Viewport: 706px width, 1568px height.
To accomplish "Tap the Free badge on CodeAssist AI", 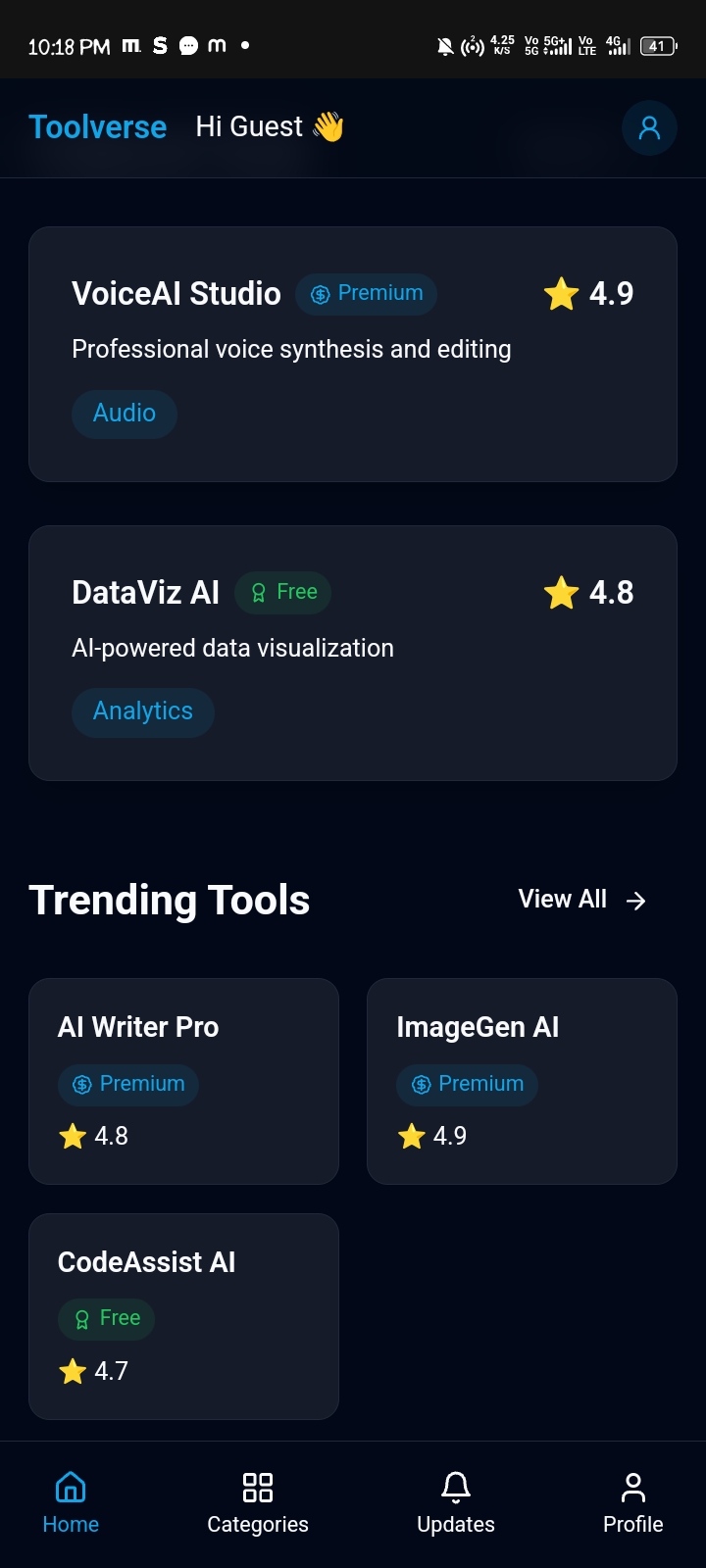I will (x=107, y=1319).
